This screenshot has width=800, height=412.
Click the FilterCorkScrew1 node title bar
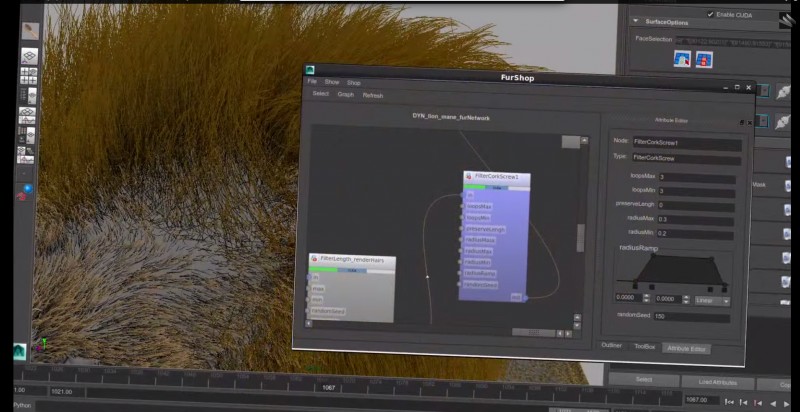click(x=497, y=177)
